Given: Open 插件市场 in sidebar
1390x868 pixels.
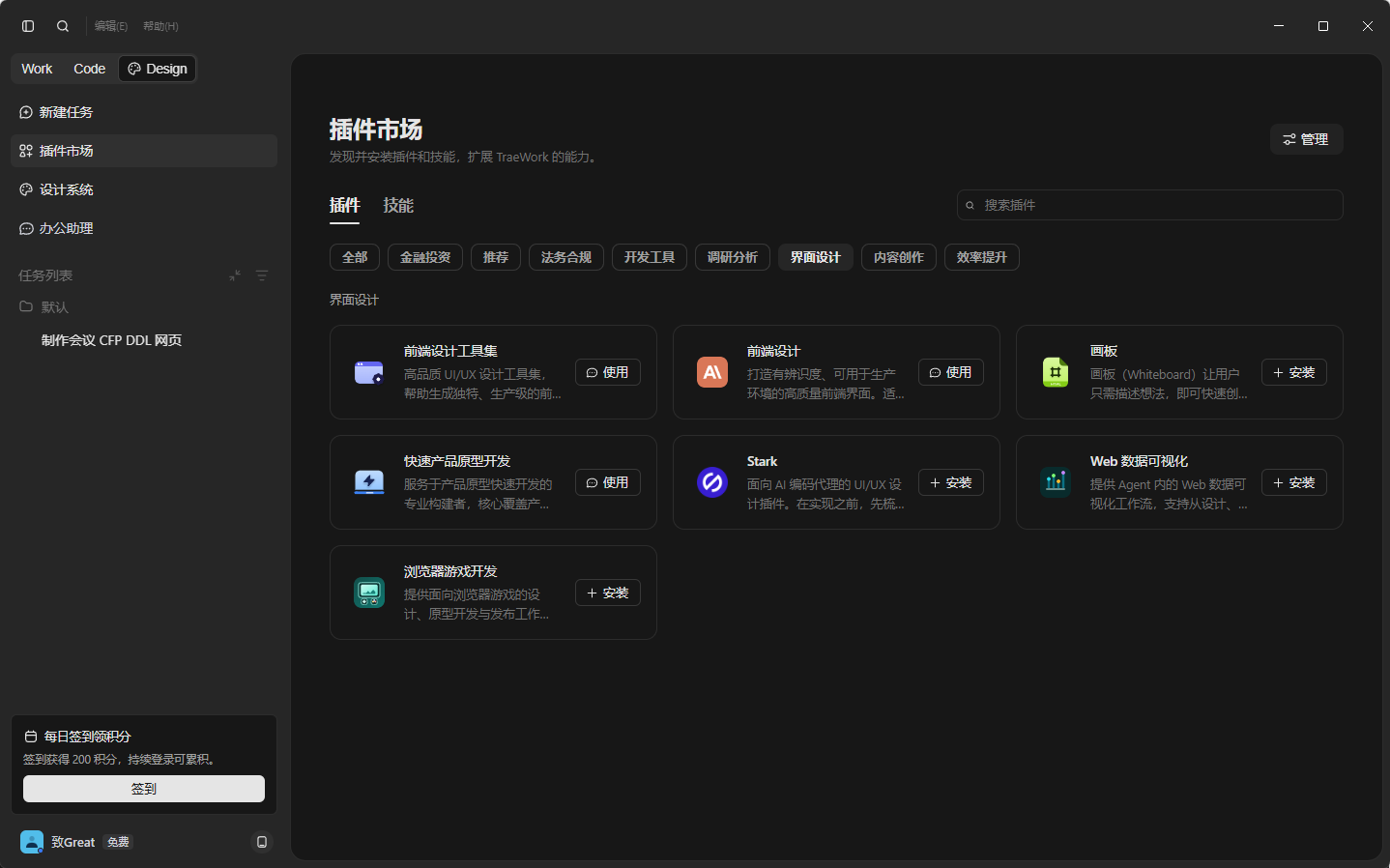Looking at the screenshot, I should [x=144, y=151].
